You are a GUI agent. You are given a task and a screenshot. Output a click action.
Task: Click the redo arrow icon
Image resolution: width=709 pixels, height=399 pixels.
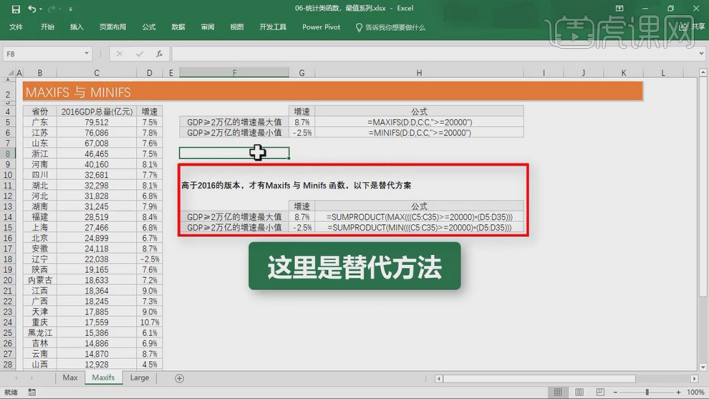coord(51,9)
